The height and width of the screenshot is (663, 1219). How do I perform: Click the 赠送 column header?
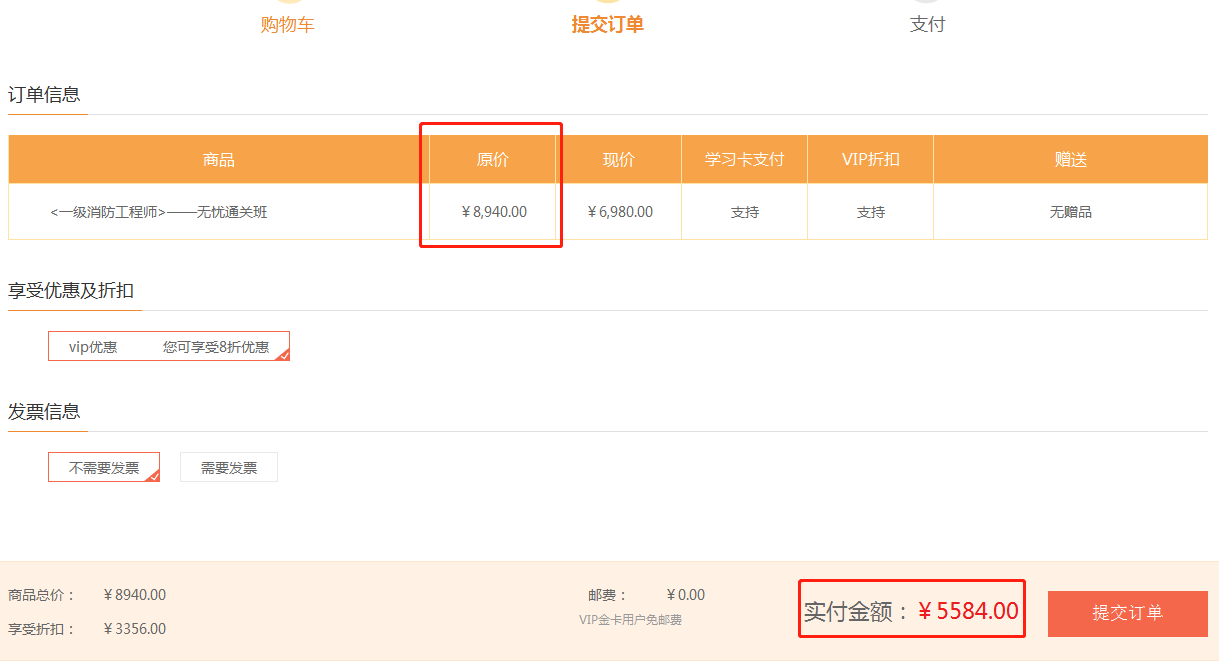(1070, 160)
